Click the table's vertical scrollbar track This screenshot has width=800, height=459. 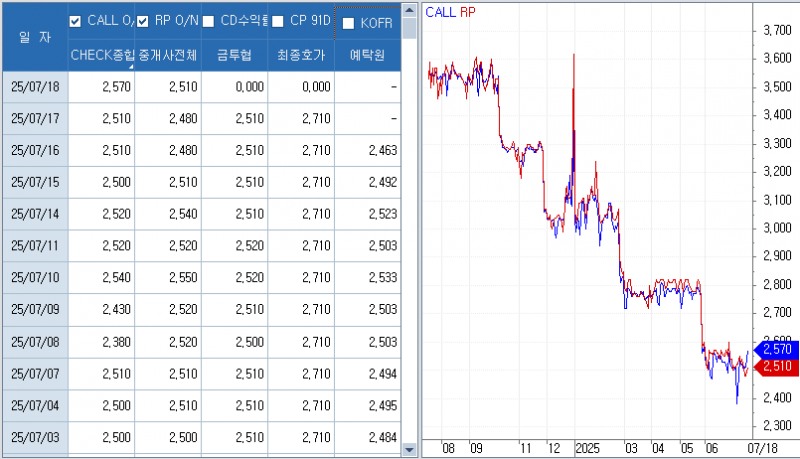[409, 250]
